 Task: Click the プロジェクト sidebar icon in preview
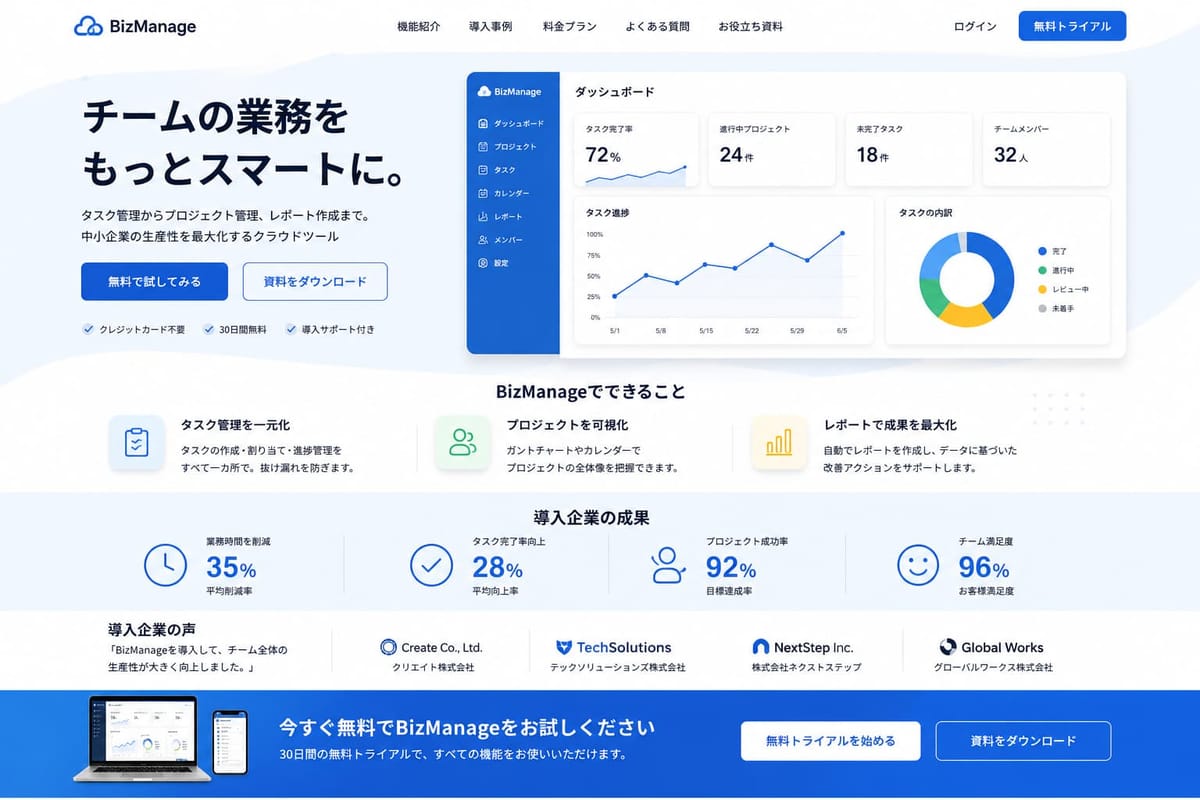click(x=483, y=147)
